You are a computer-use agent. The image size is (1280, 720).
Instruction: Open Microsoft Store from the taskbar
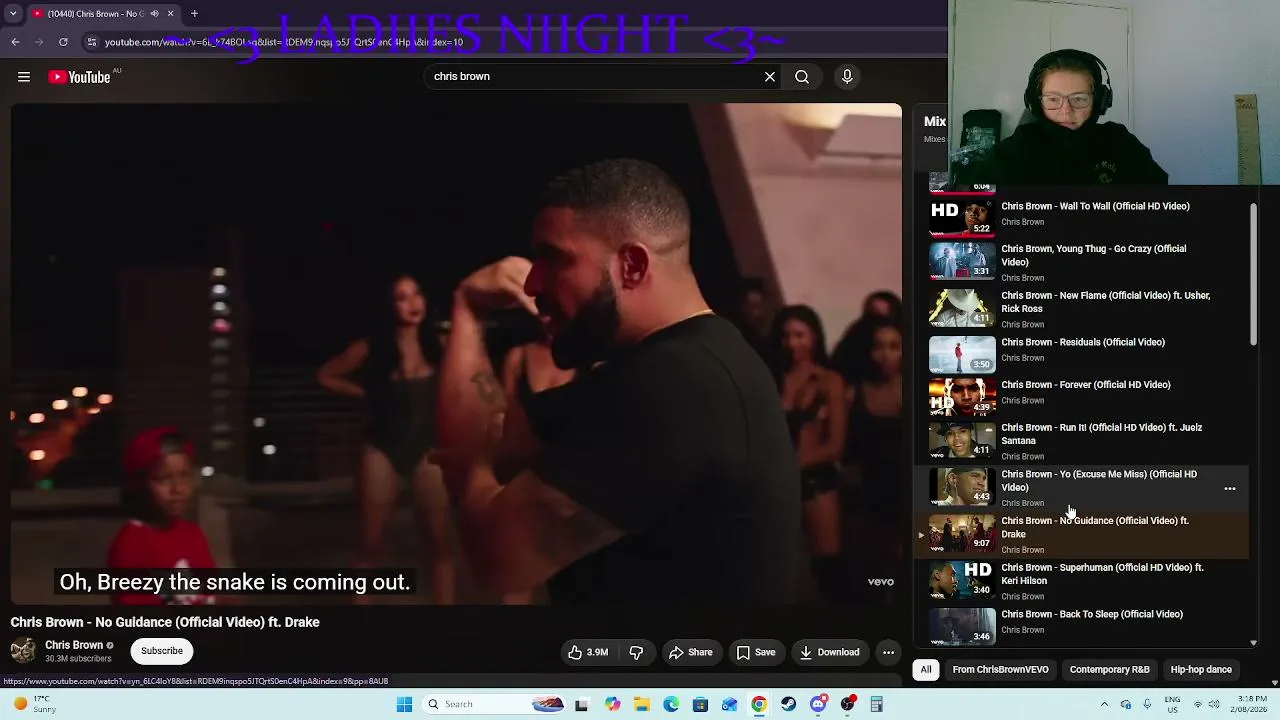(x=700, y=705)
